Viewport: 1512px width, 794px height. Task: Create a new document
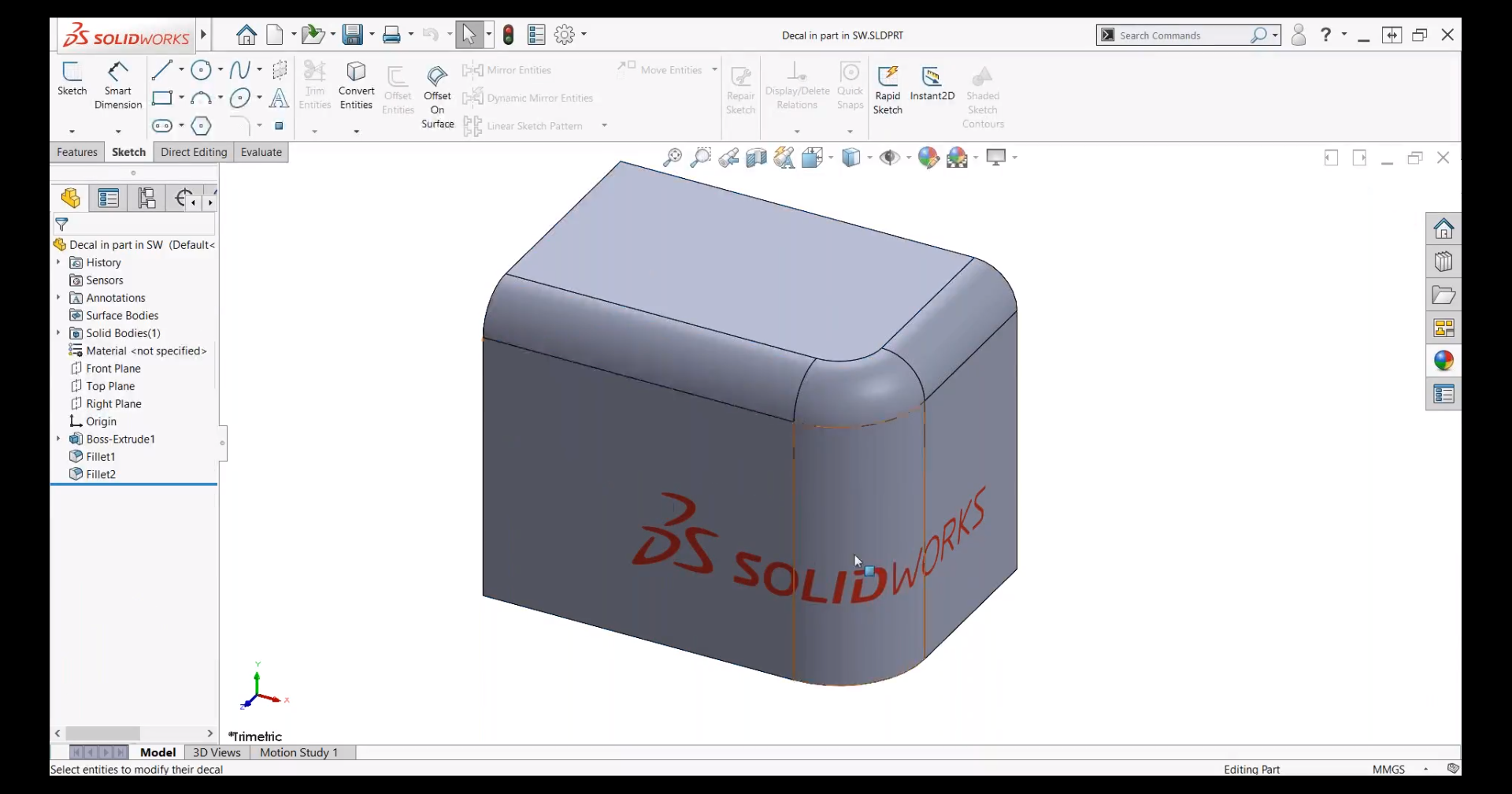275,35
